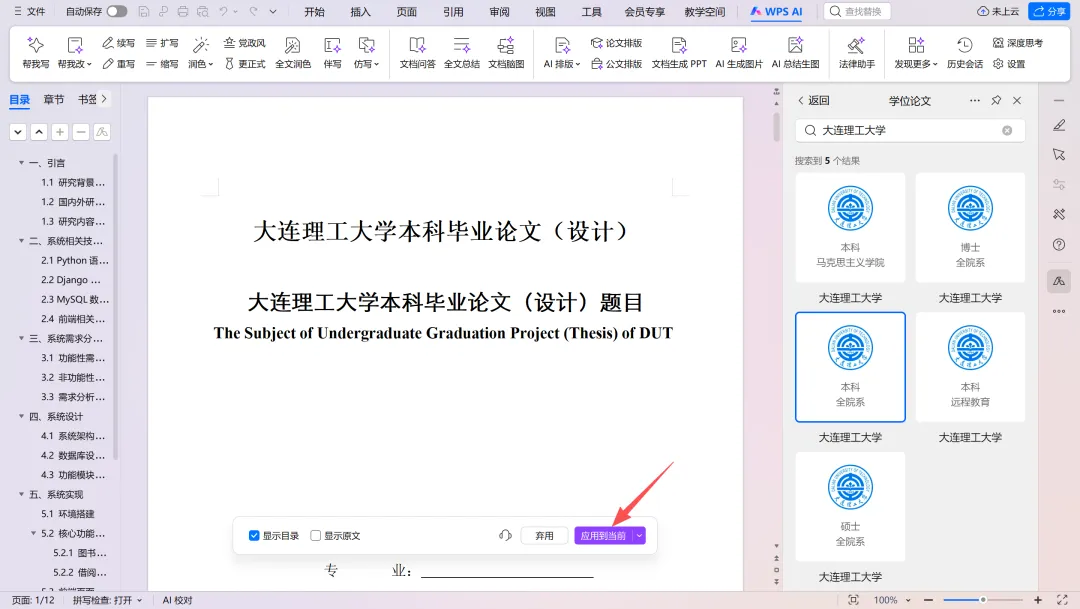Select the 更正式 more-formal tool

pos(245,64)
